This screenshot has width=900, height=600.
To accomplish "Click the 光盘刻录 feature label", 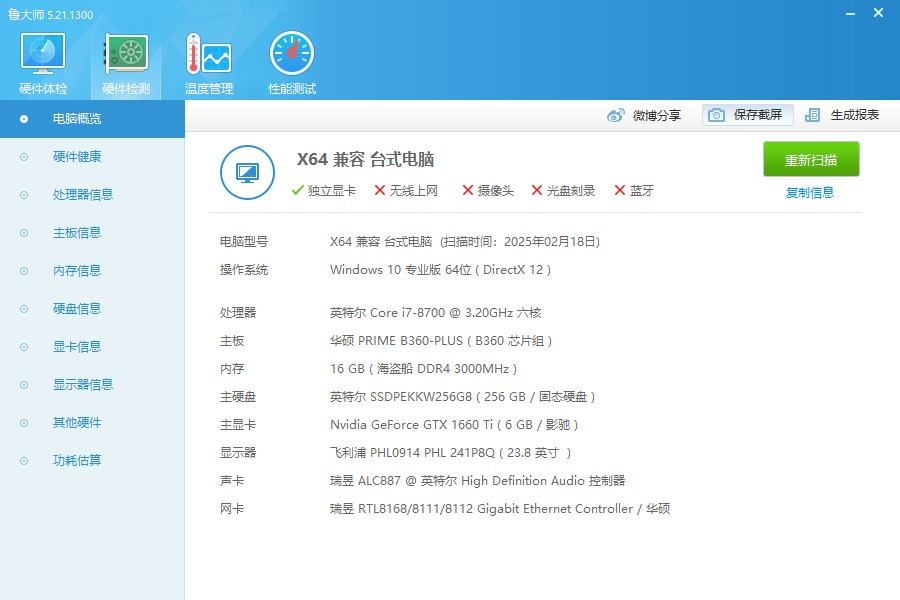I will 571,191.
